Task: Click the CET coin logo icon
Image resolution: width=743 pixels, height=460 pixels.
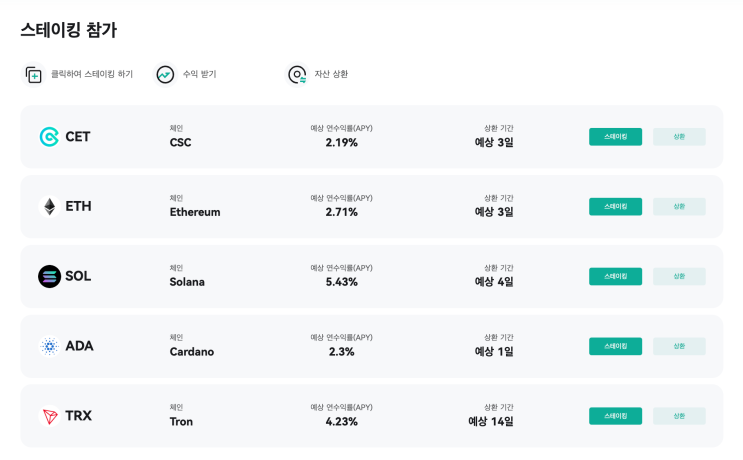Action: click(49, 136)
